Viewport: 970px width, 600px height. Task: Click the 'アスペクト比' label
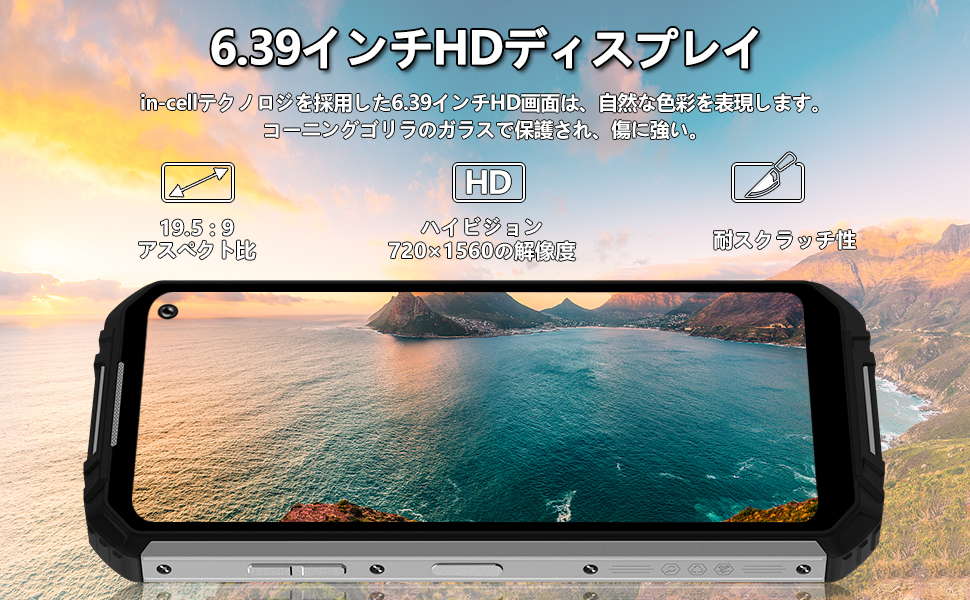[x=197, y=251]
